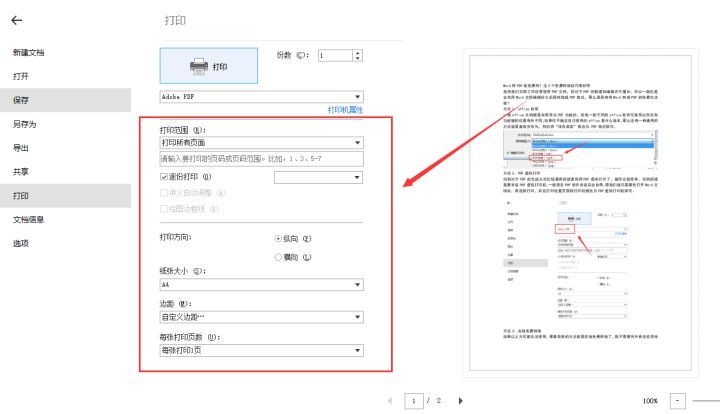Viewport: 720px width, 414px height.
Task: Click the copies number input field
Action: 336,56
